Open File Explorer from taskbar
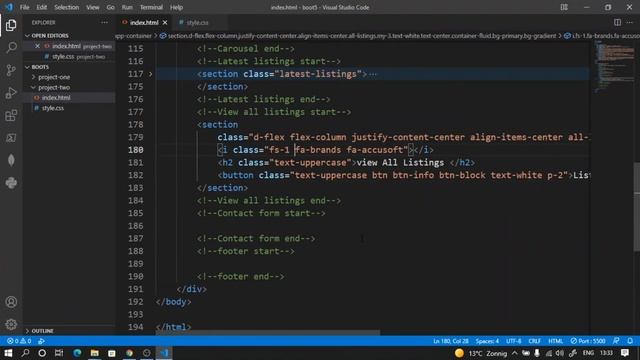 click(x=94, y=353)
